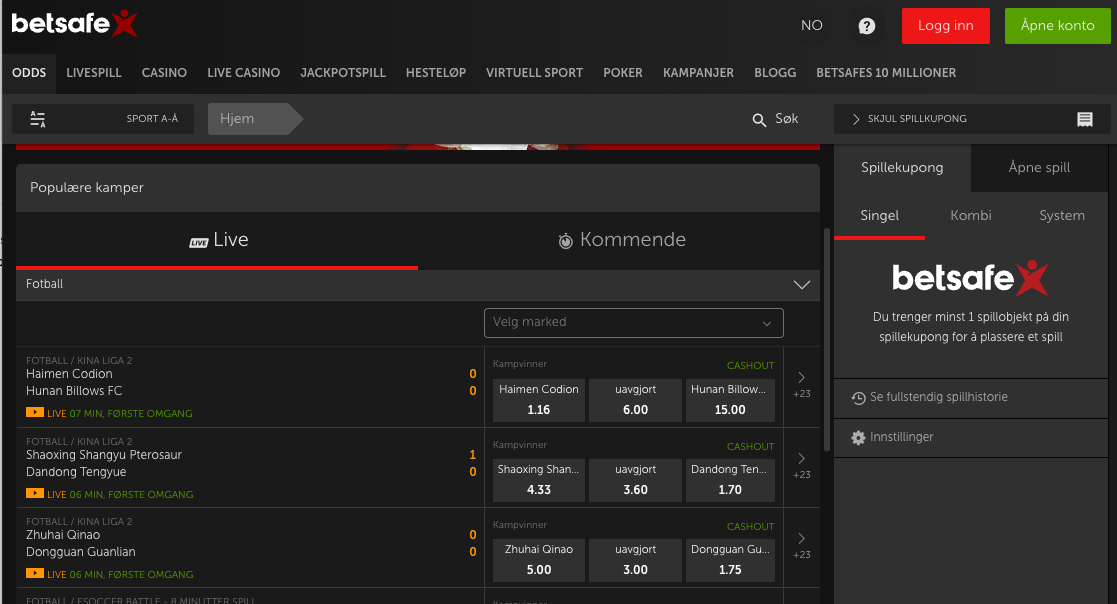The height and width of the screenshot is (604, 1117).
Task: Click the Logg inn button
Action: [945, 26]
